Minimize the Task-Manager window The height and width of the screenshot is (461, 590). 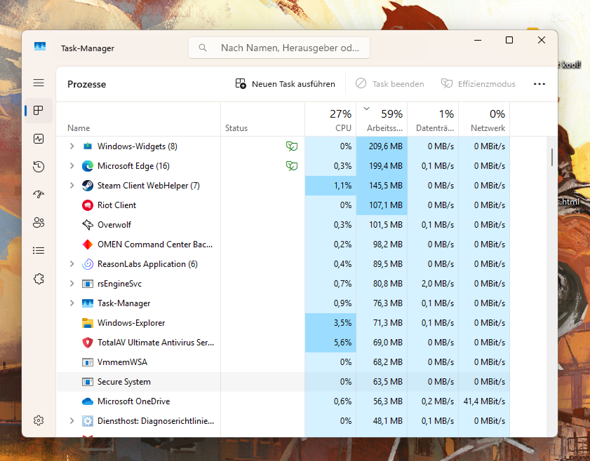point(478,40)
